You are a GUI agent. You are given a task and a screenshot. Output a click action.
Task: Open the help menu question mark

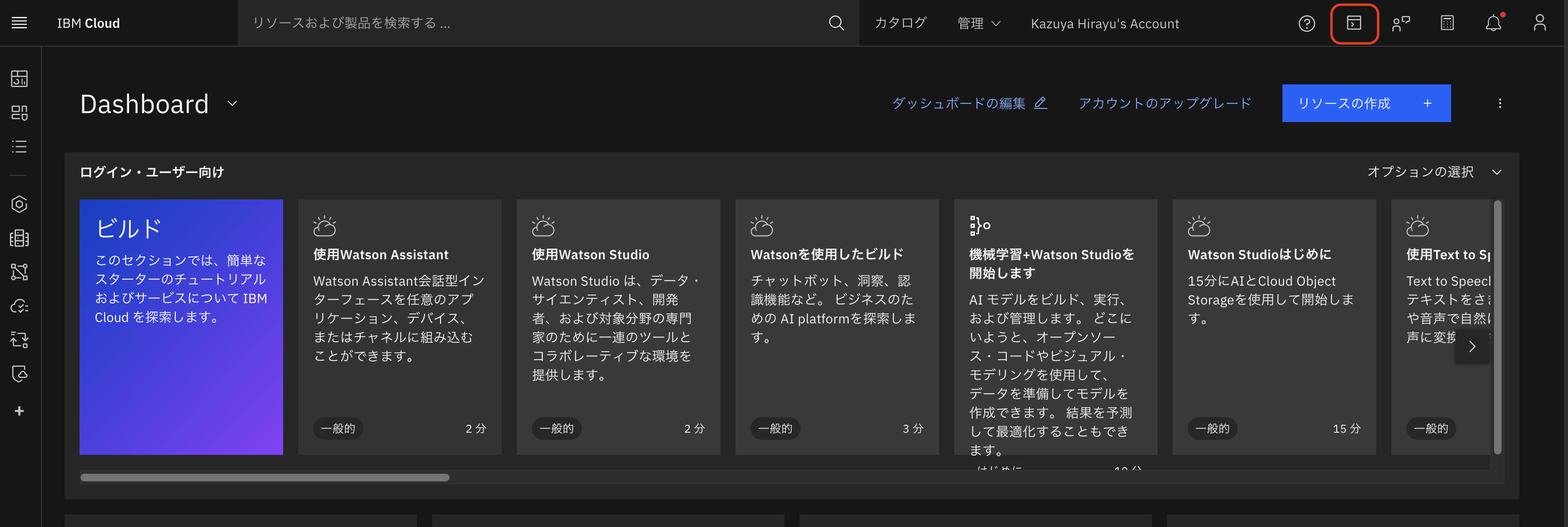1306,23
